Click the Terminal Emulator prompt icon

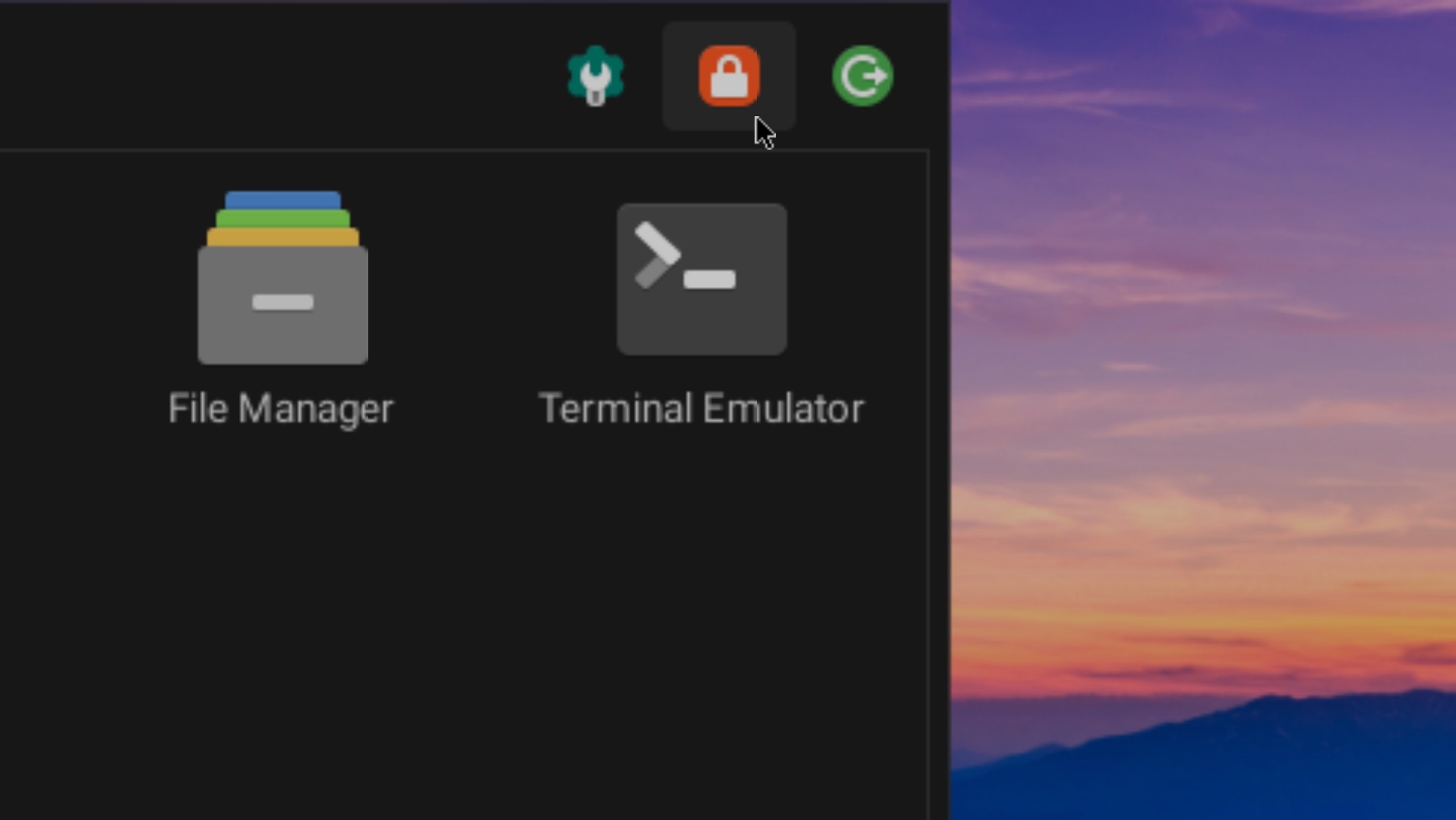click(700, 279)
